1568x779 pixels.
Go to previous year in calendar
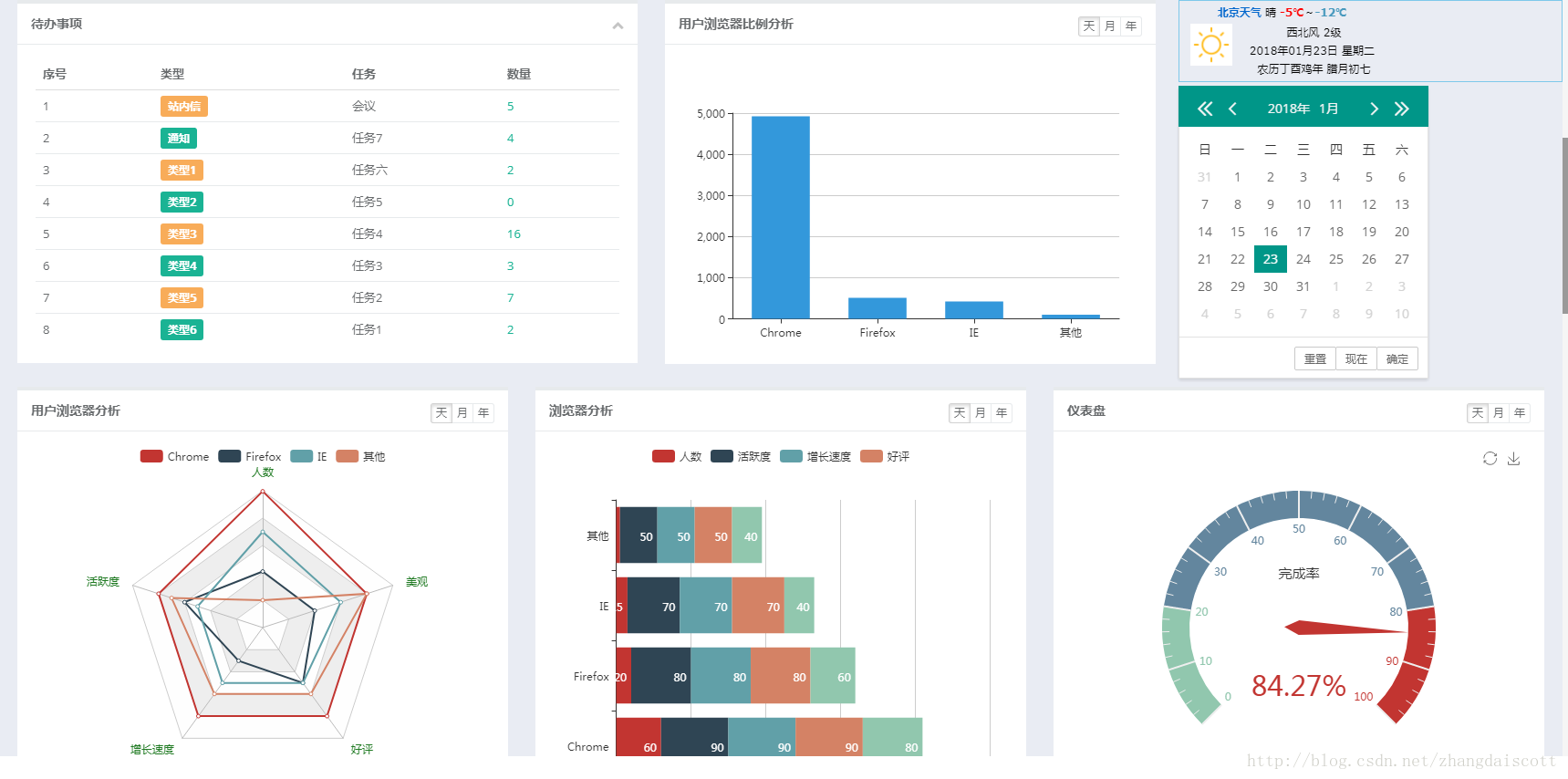[x=1205, y=109]
